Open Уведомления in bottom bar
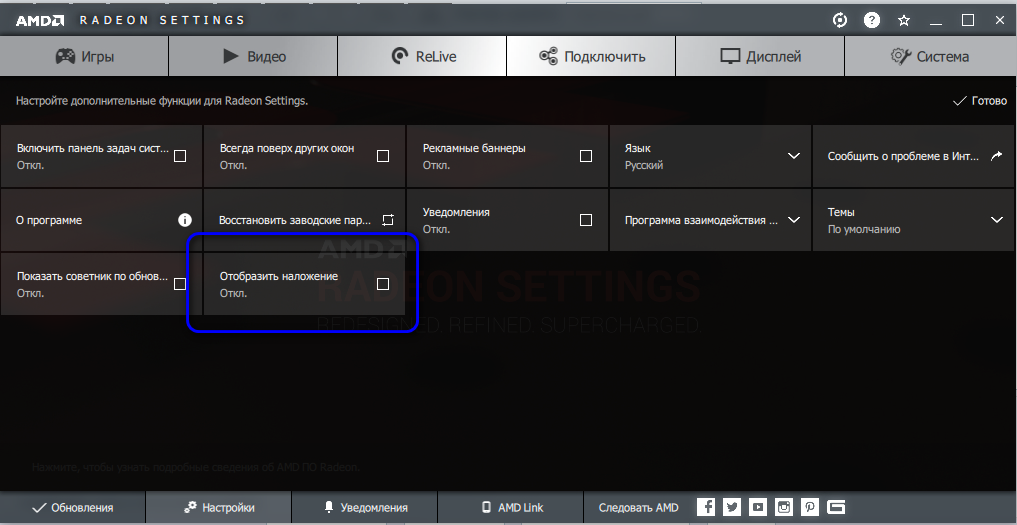The image size is (1017, 525). pyautogui.click(x=365, y=507)
